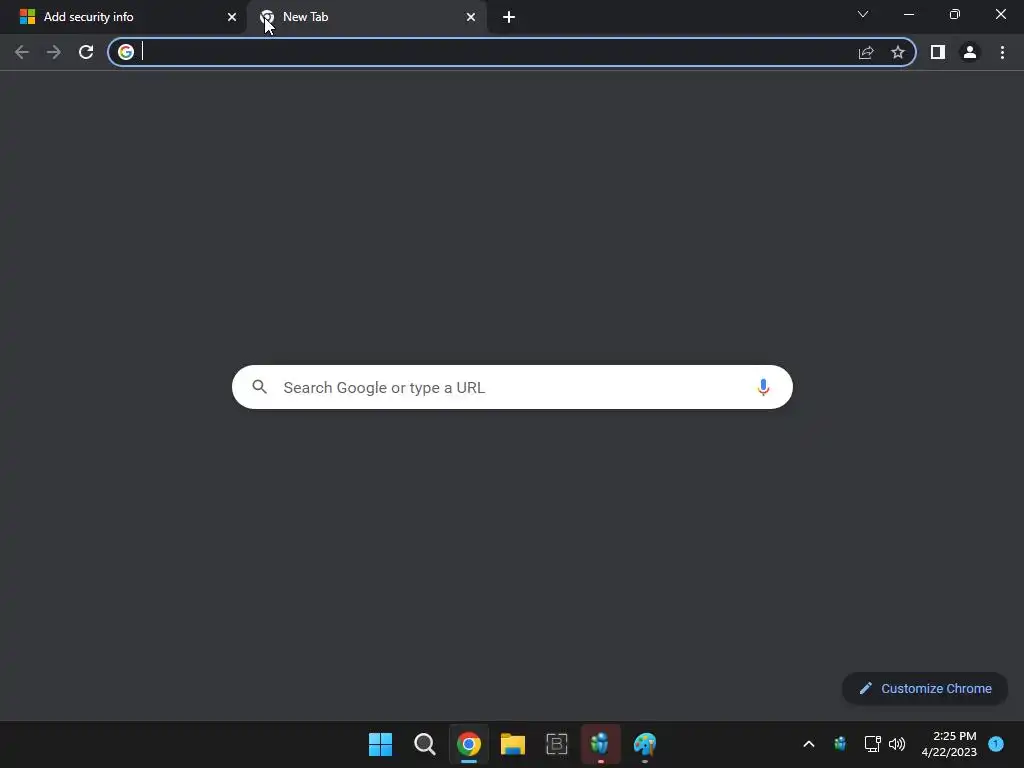Click the blue people icon in the system tray
This screenshot has height=768, width=1024.
click(x=840, y=744)
